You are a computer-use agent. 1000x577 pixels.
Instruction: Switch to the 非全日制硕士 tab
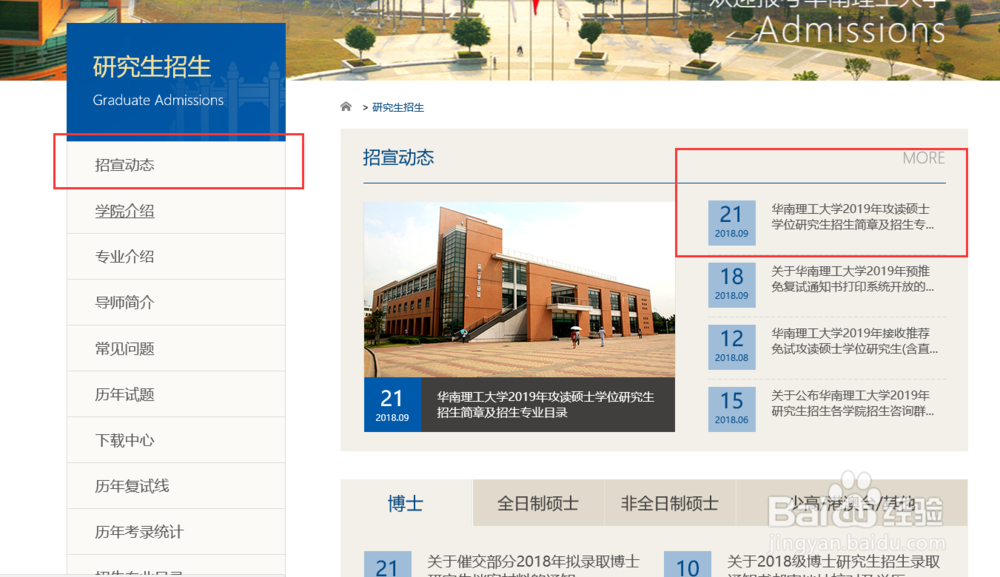670,503
